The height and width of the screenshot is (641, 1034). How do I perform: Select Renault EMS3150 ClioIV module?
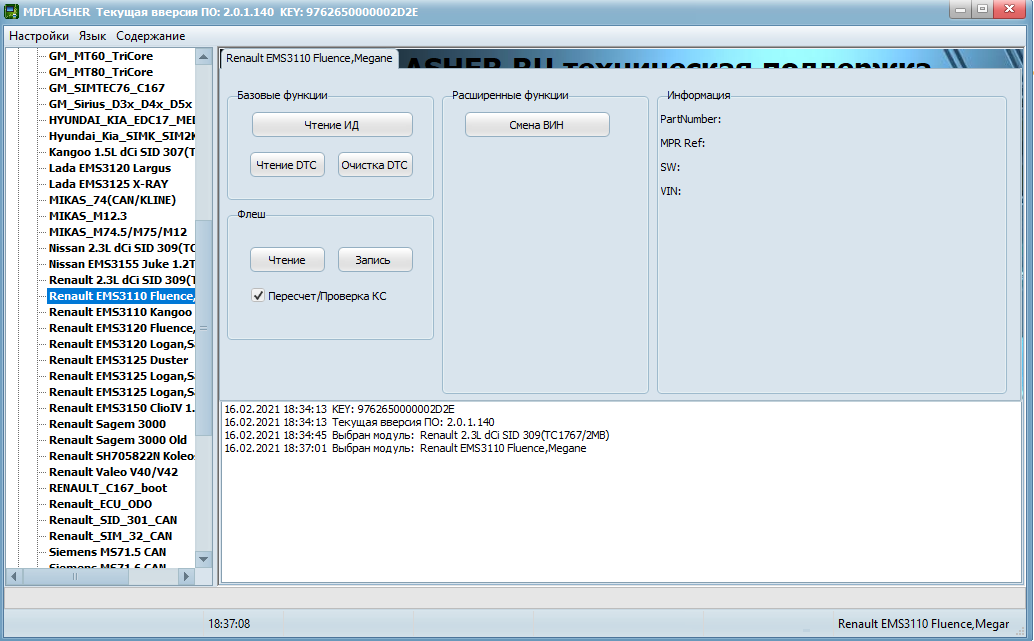(122, 408)
